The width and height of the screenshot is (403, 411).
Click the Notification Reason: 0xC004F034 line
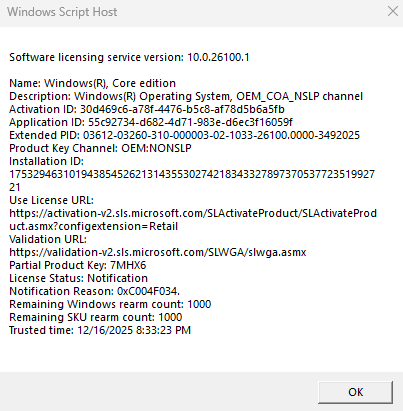click(95, 291)
